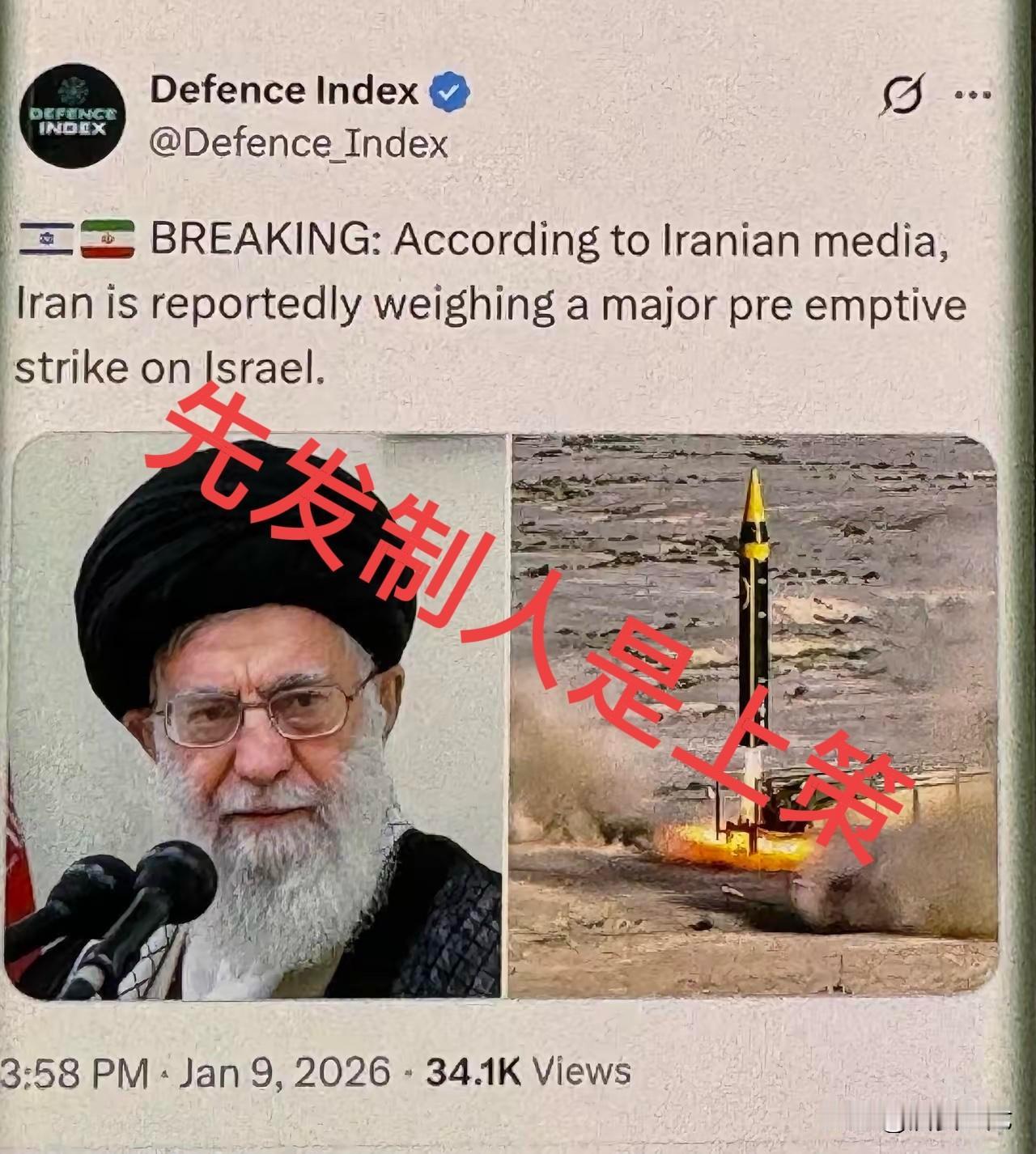This screenshot has width=1036, height=1154.
Task: Click the text "strike on Israel."
Action: tap(169, 368)
